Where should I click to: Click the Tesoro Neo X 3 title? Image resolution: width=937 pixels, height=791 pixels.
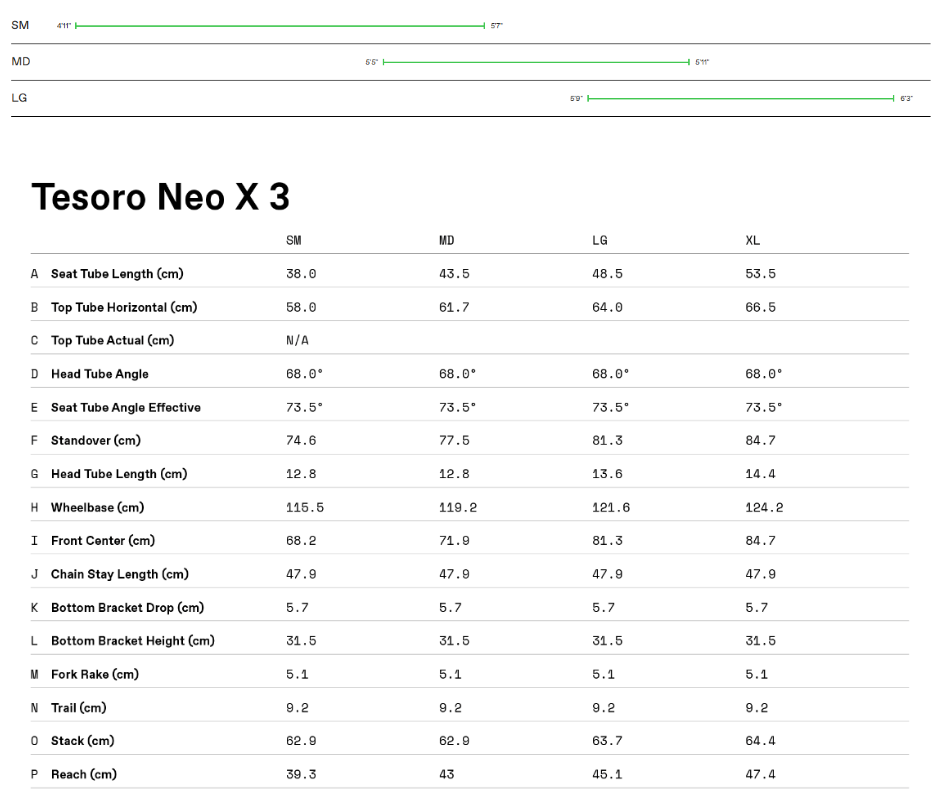point(160,197)
